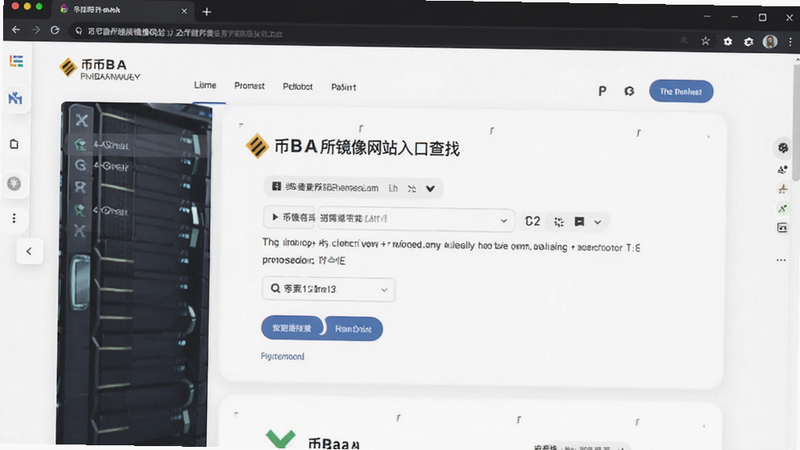Open the Pcfiobct navigation tab

[x=297, y=87]
